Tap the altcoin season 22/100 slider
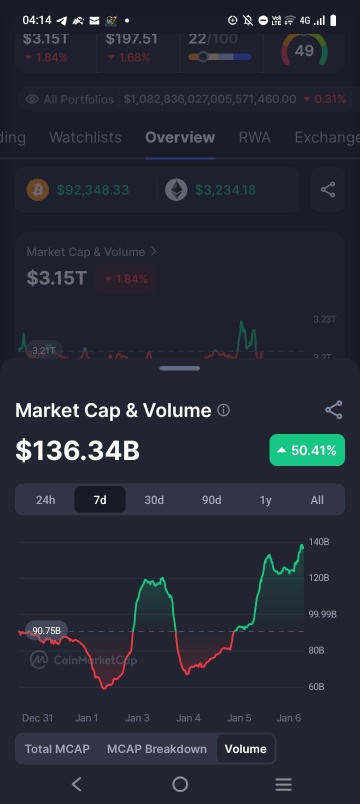The height and width of the screenshot is (804, 360). click(x=220, y=56)
